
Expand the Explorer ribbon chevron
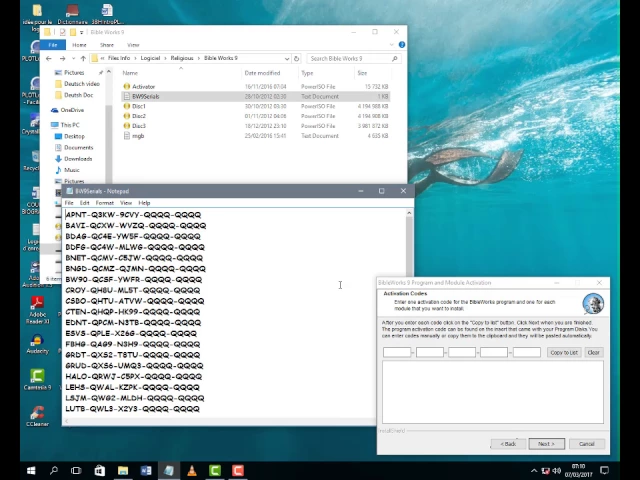click(x=391, y=44)
